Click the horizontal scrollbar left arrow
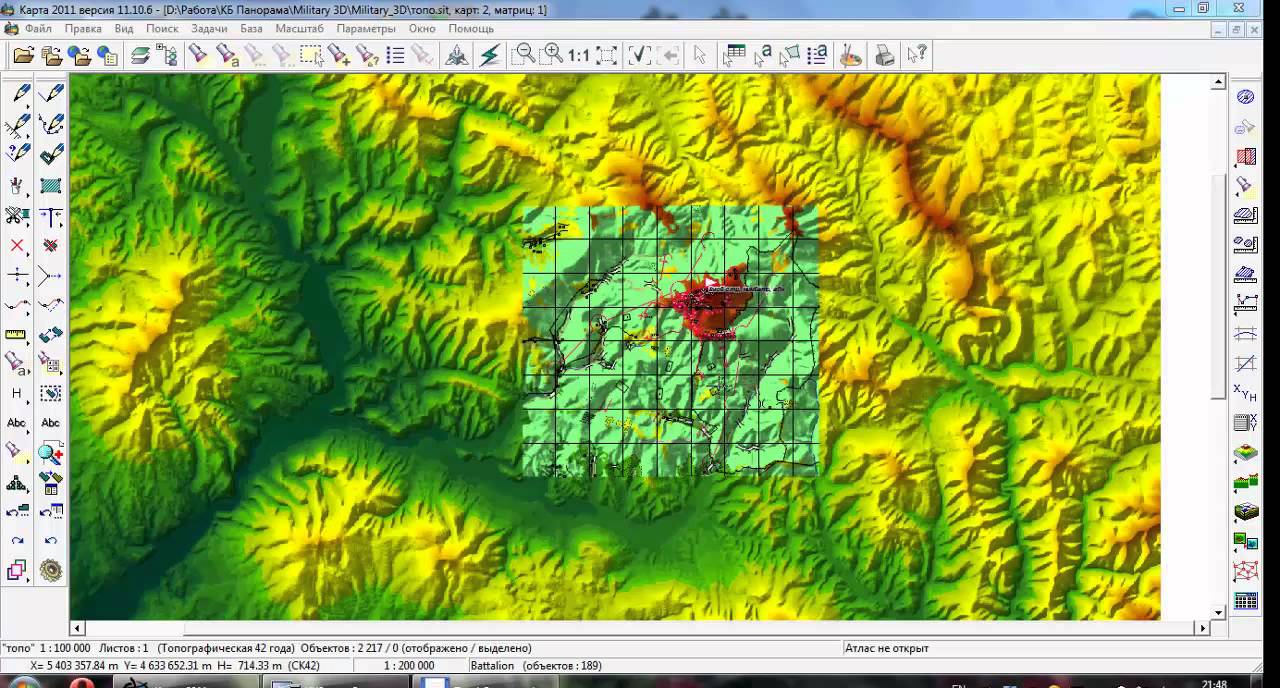 click(78, 629)
